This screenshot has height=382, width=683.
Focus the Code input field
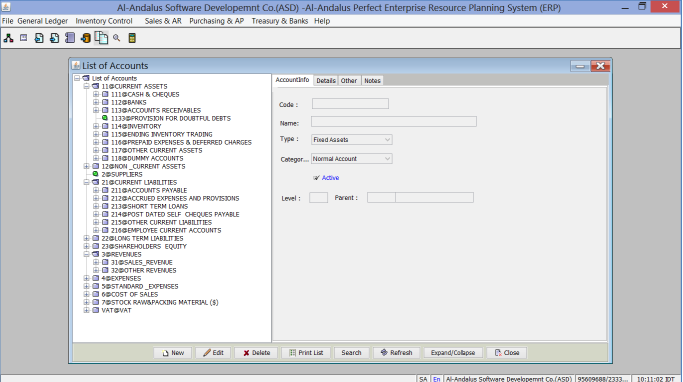point(350,104)
